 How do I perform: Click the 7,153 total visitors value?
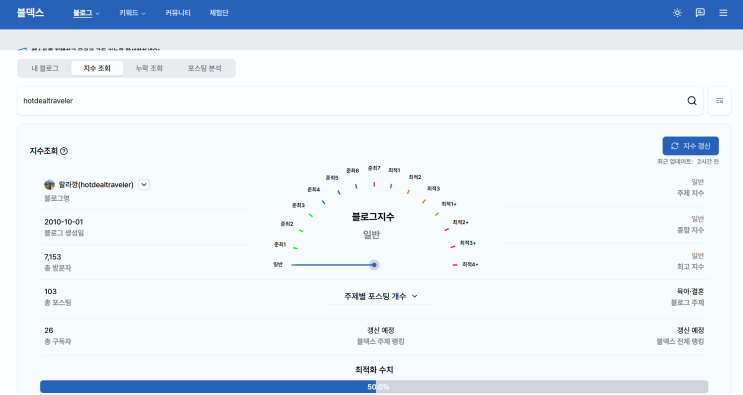53,257
